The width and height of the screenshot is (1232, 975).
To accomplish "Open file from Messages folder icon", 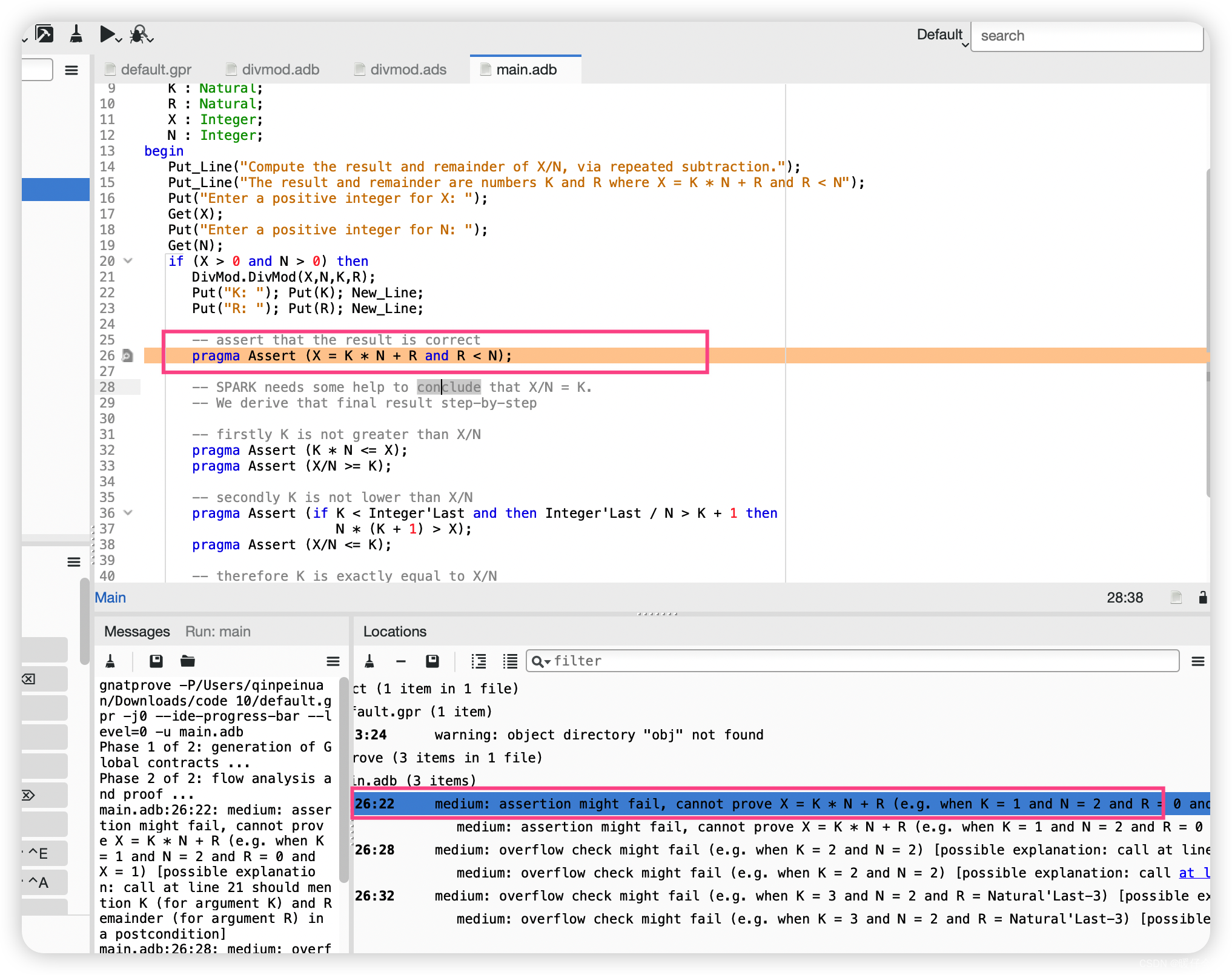I will coord(188,661).
